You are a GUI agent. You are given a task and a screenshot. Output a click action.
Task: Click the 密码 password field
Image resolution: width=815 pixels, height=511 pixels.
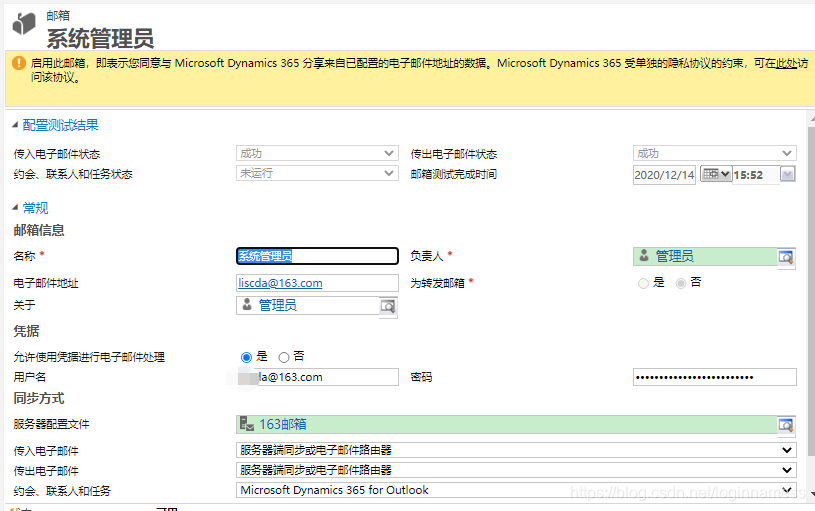tap(715, 377)
